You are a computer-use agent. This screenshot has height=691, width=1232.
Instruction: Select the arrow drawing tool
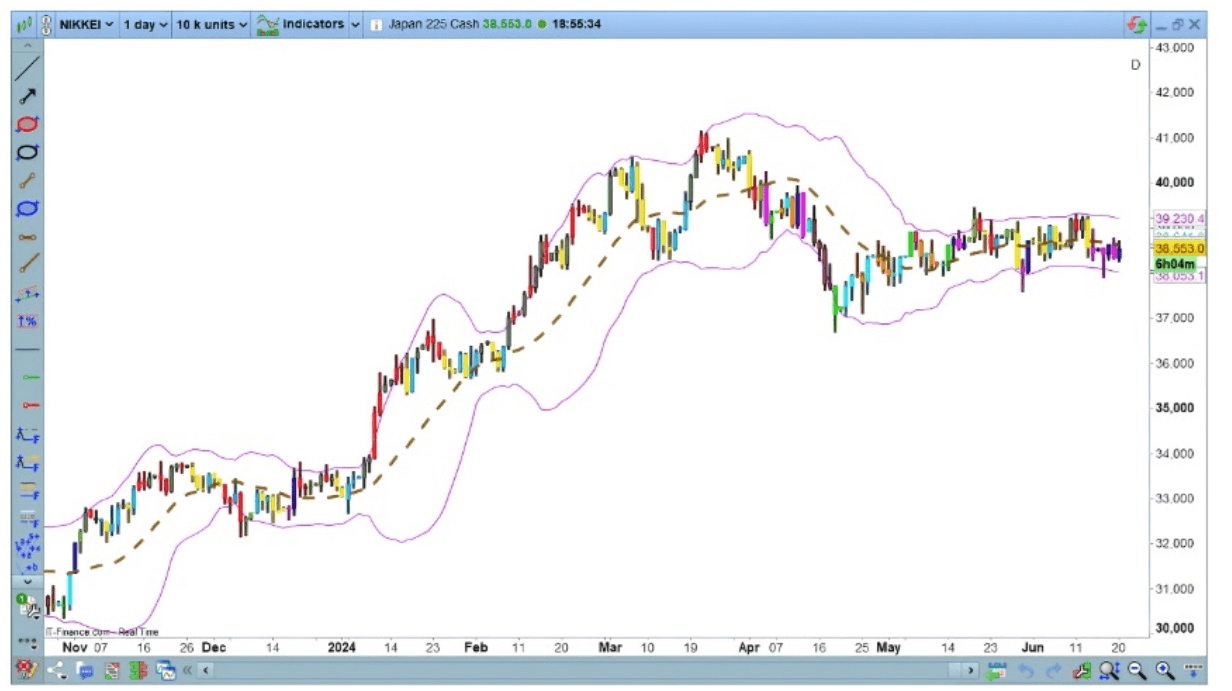[x=27, y=96]
